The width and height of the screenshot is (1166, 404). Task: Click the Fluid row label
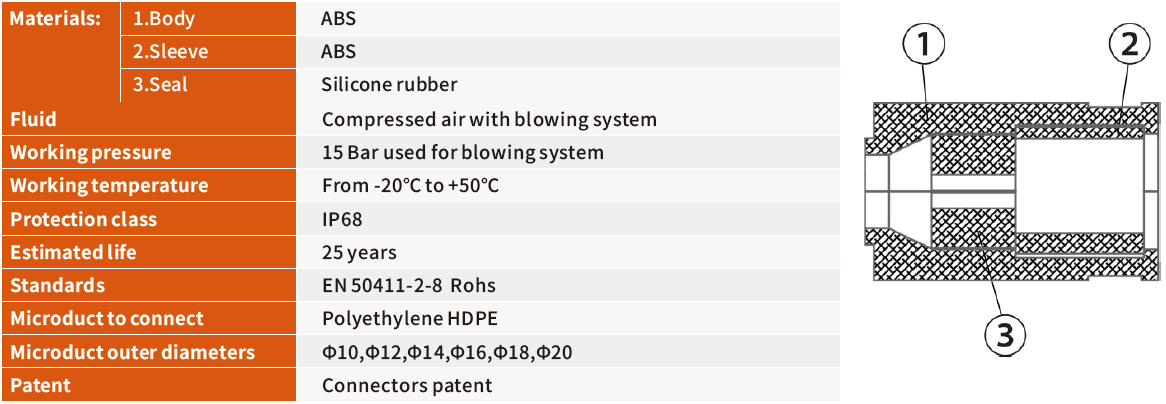(33, 119)
